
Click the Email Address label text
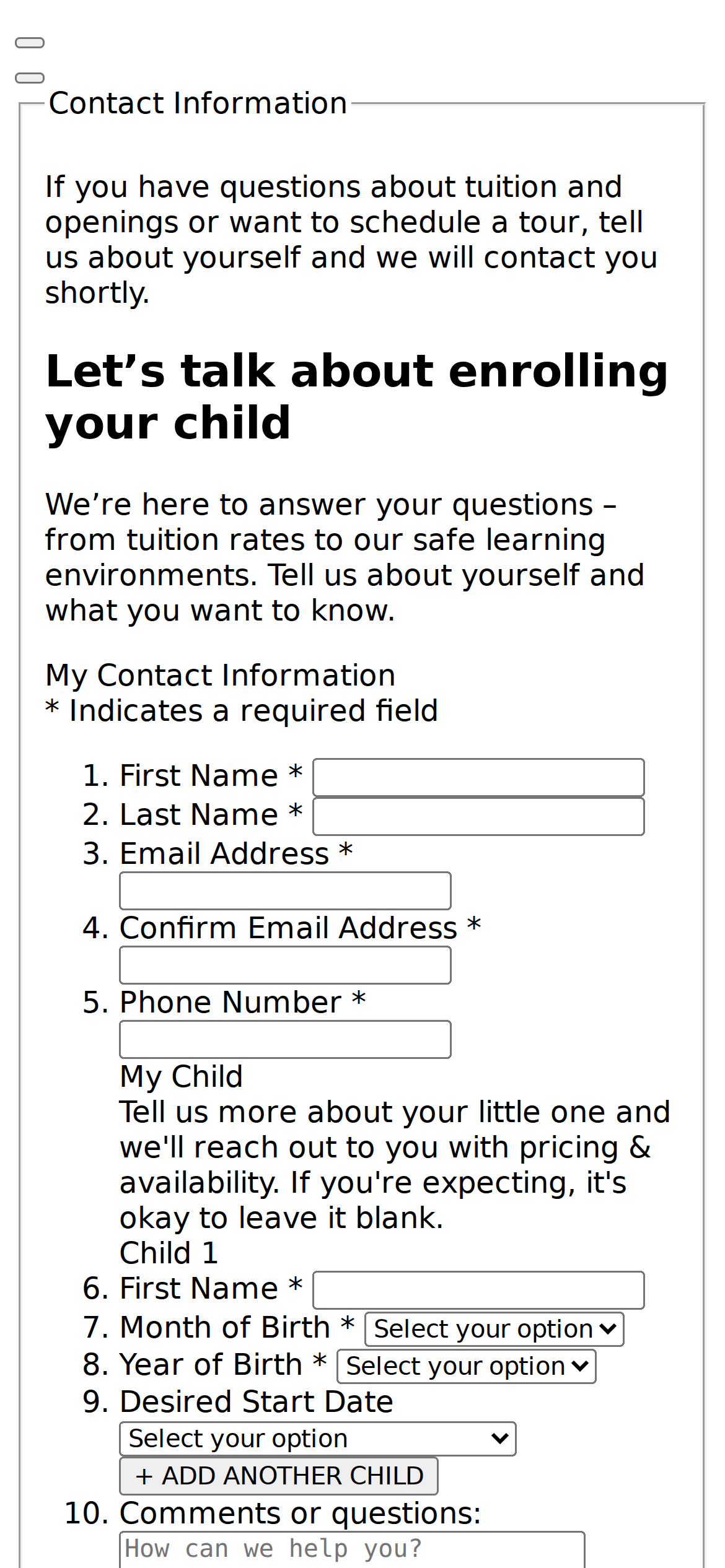[x=224, y=853]
